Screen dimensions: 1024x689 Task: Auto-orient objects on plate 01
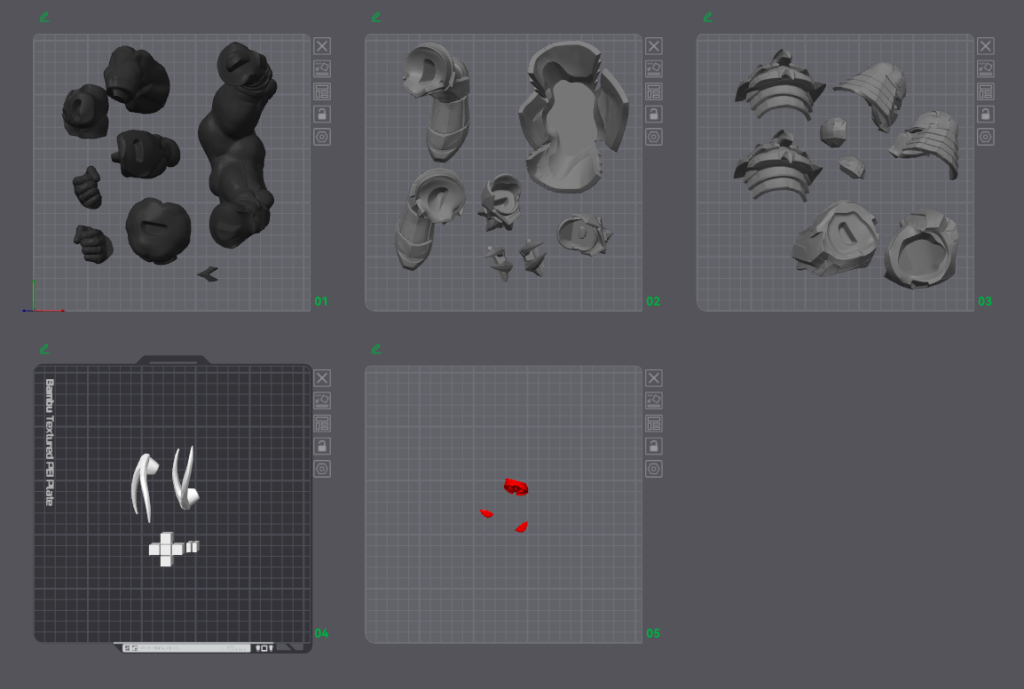(322, 69)
